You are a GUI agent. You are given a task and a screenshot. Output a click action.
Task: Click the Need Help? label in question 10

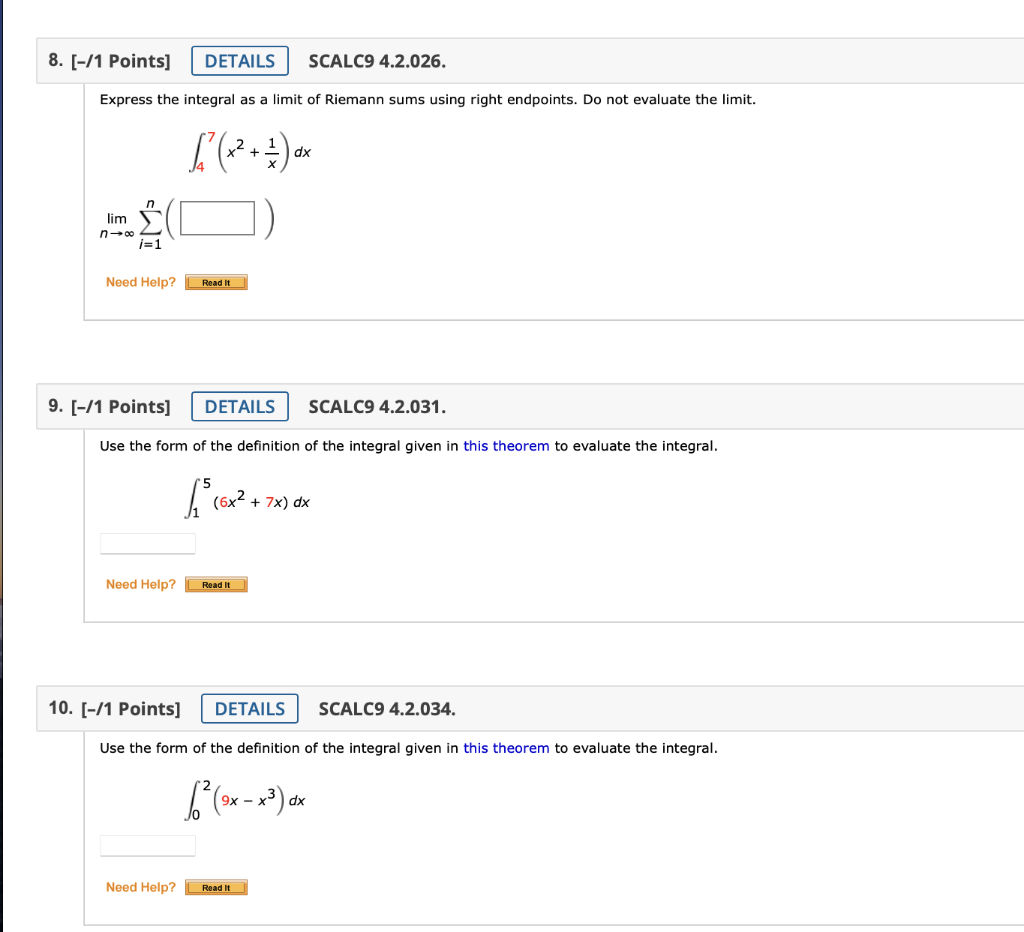tap(140, 887)
